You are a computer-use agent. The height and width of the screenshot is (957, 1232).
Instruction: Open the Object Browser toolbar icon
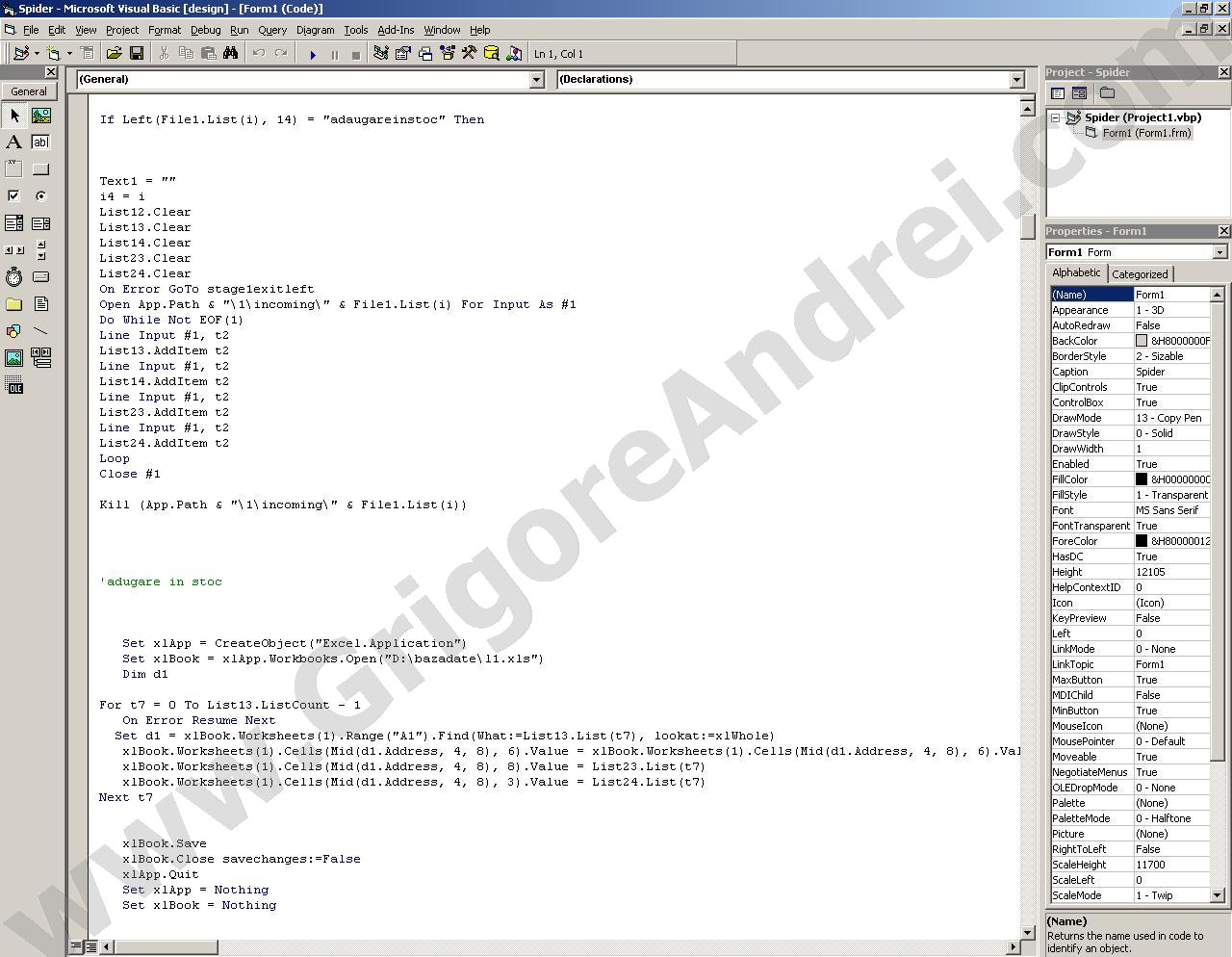point(447,54)
